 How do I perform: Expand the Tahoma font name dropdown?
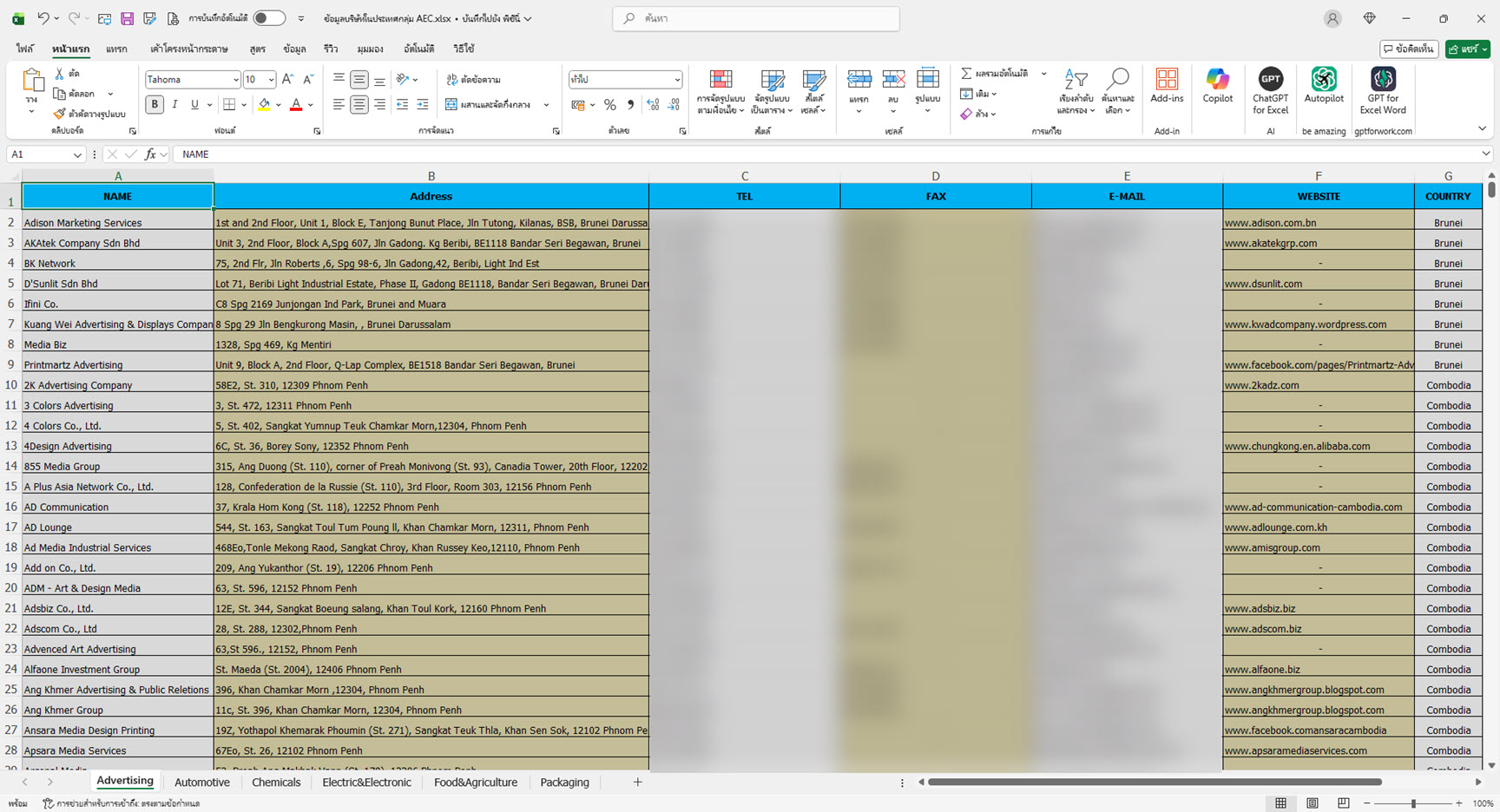pos(235,80)
